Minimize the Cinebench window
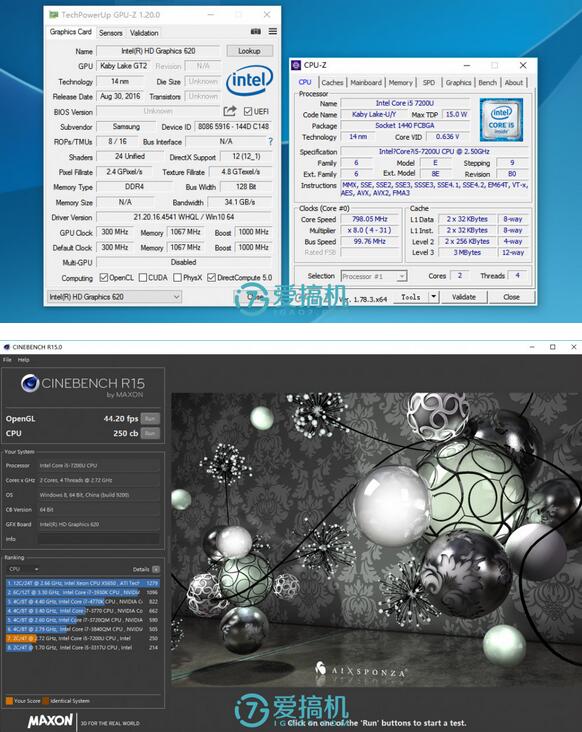Image resolution: width=582 pixels, height=732 pixels. [x=532, y=347]
